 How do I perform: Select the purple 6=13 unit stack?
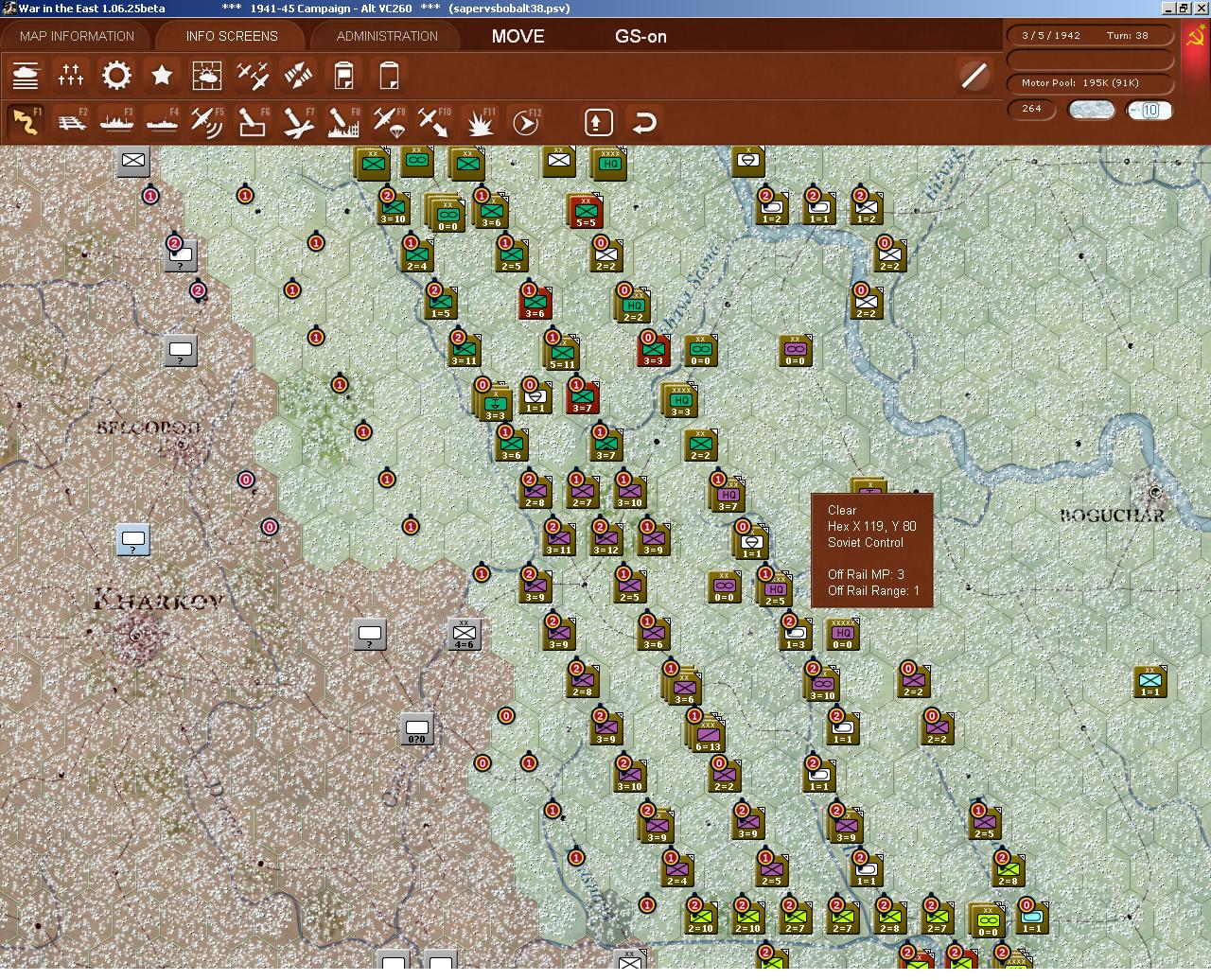[707, 733]
